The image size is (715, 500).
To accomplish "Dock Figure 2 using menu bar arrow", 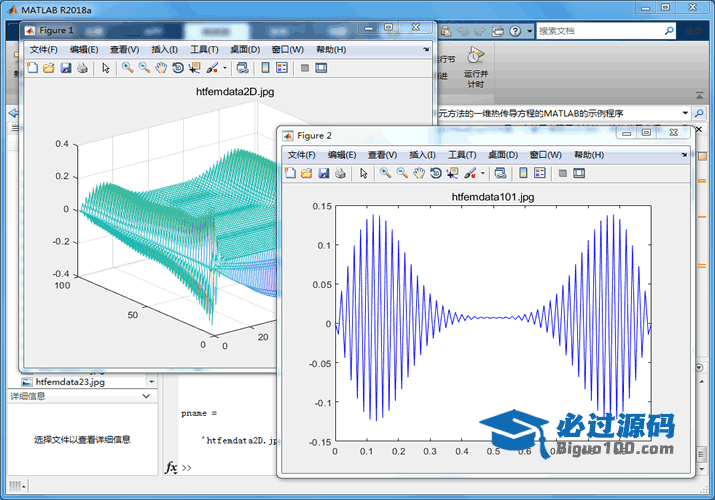I will (x=684, y=155).
